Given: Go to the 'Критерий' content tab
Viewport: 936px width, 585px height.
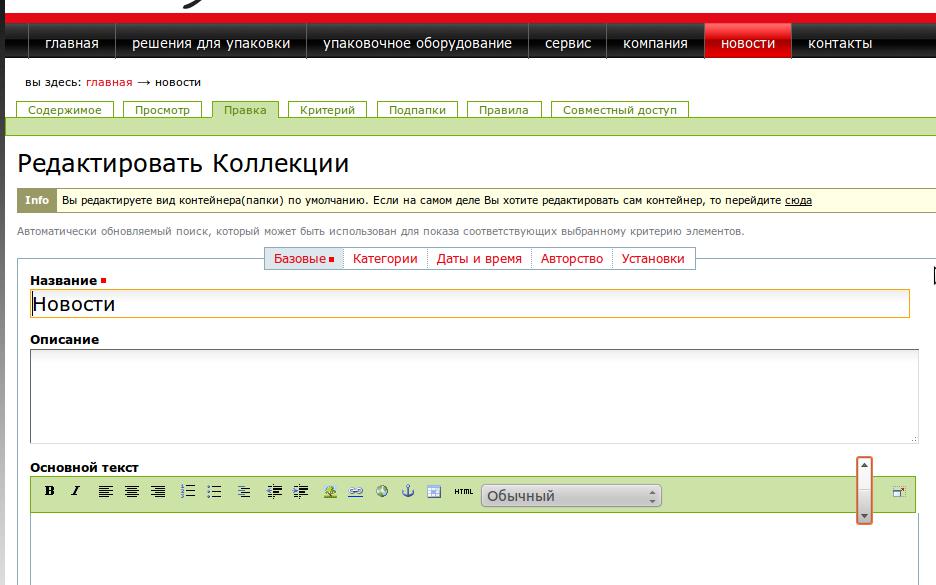Looking at the screenshot, I should pos(327,110).
